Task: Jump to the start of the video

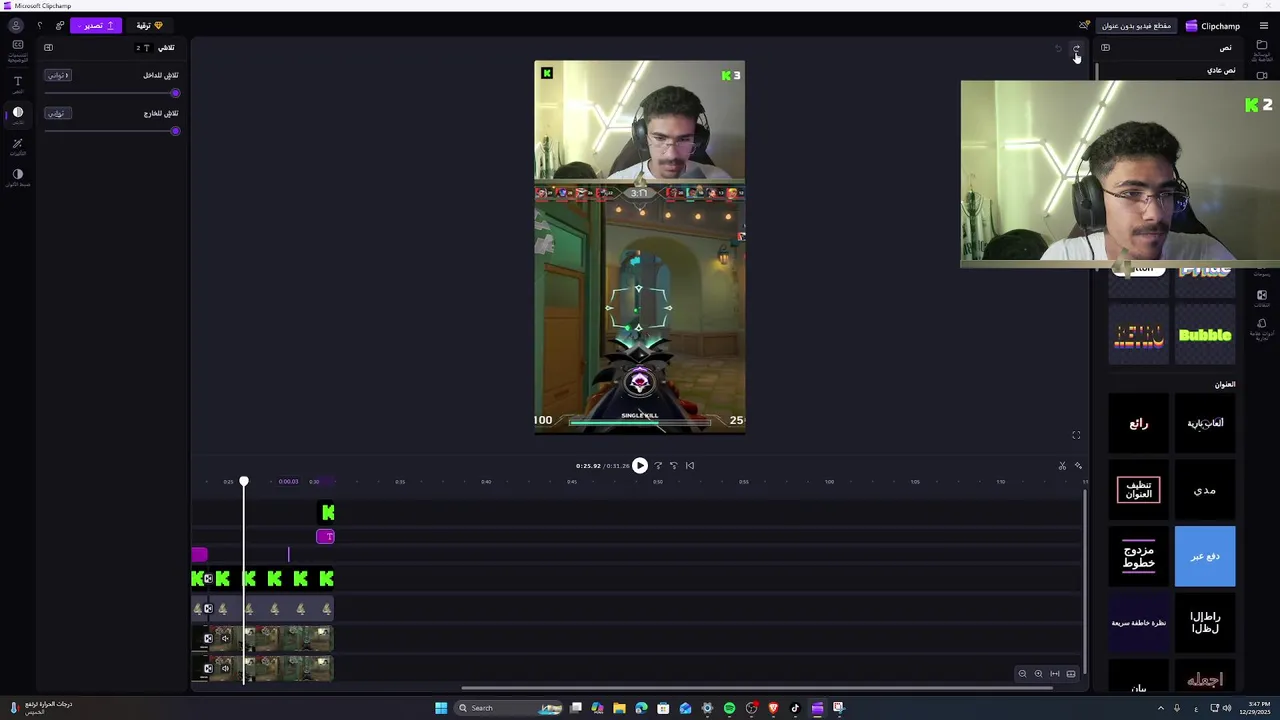Action: click(x=690, y=465)
